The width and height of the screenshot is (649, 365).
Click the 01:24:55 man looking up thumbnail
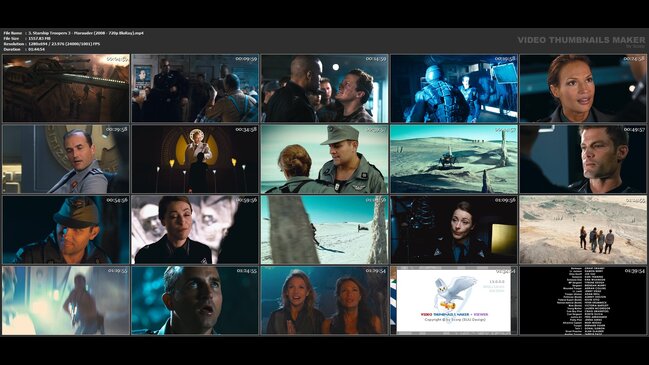coord(195,300)
